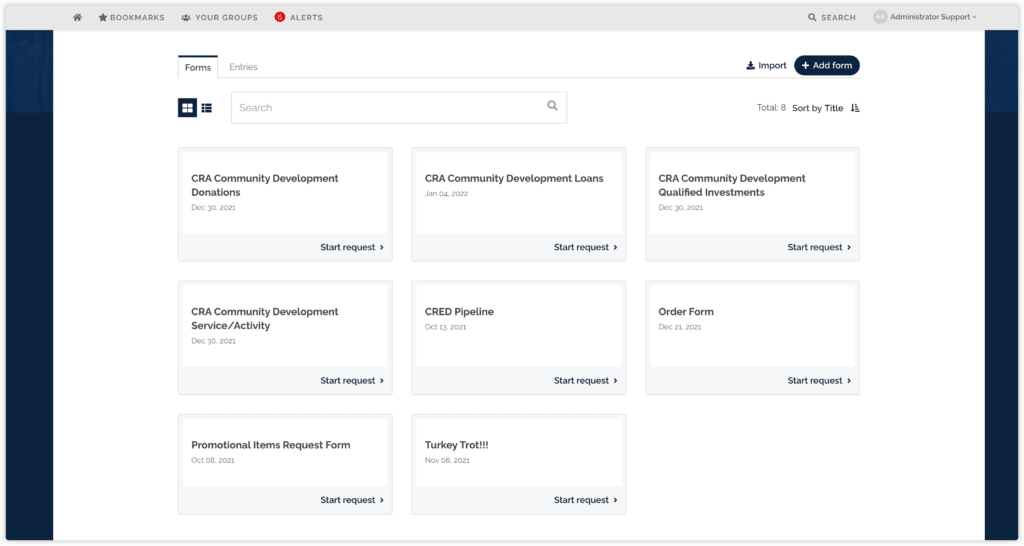Screen dimensions: 1024x546
Task: Toggle the sort order icon
Action: pyautogui.click(x=855, y=108)
